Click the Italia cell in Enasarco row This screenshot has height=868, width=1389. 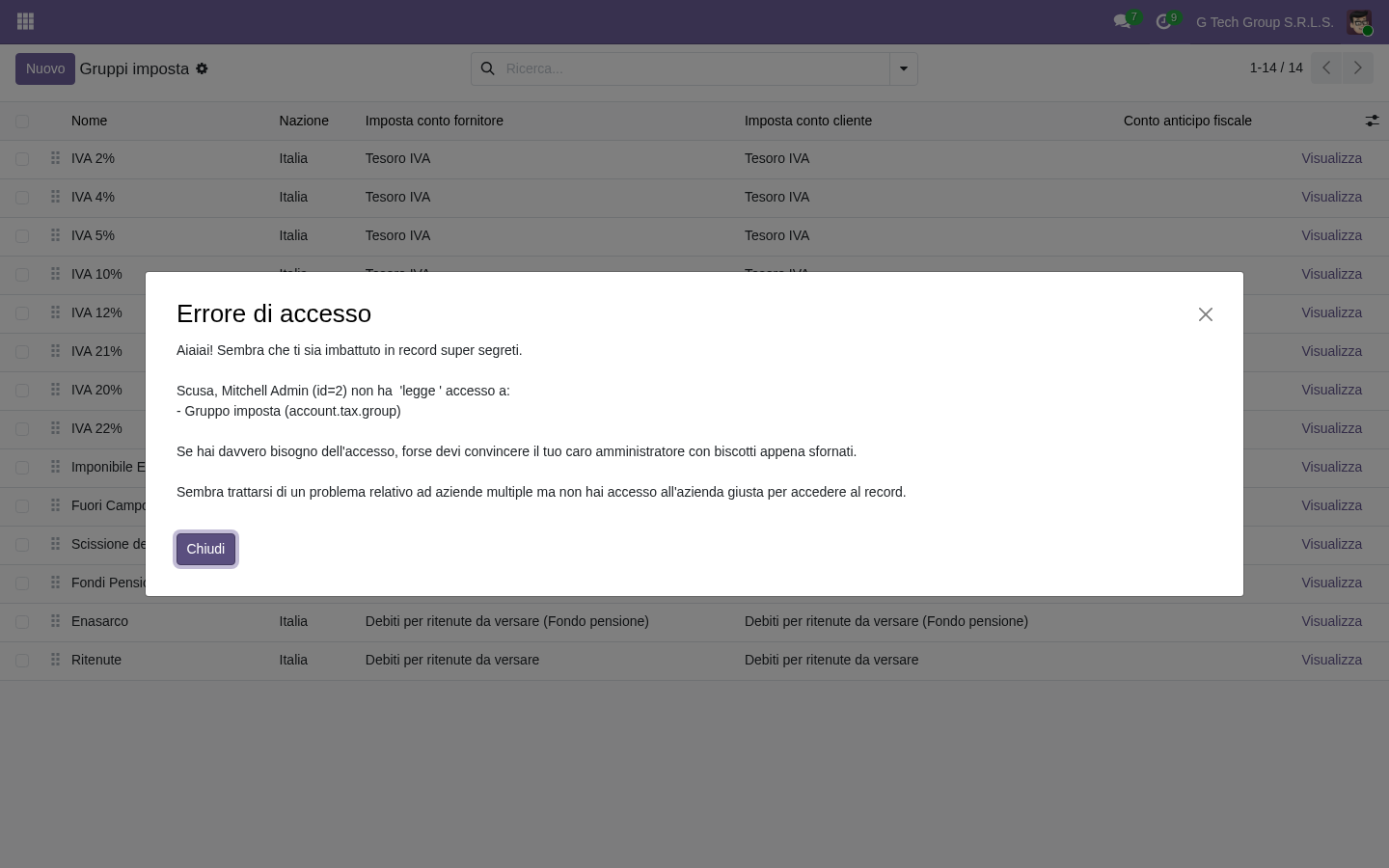(293, 621)
